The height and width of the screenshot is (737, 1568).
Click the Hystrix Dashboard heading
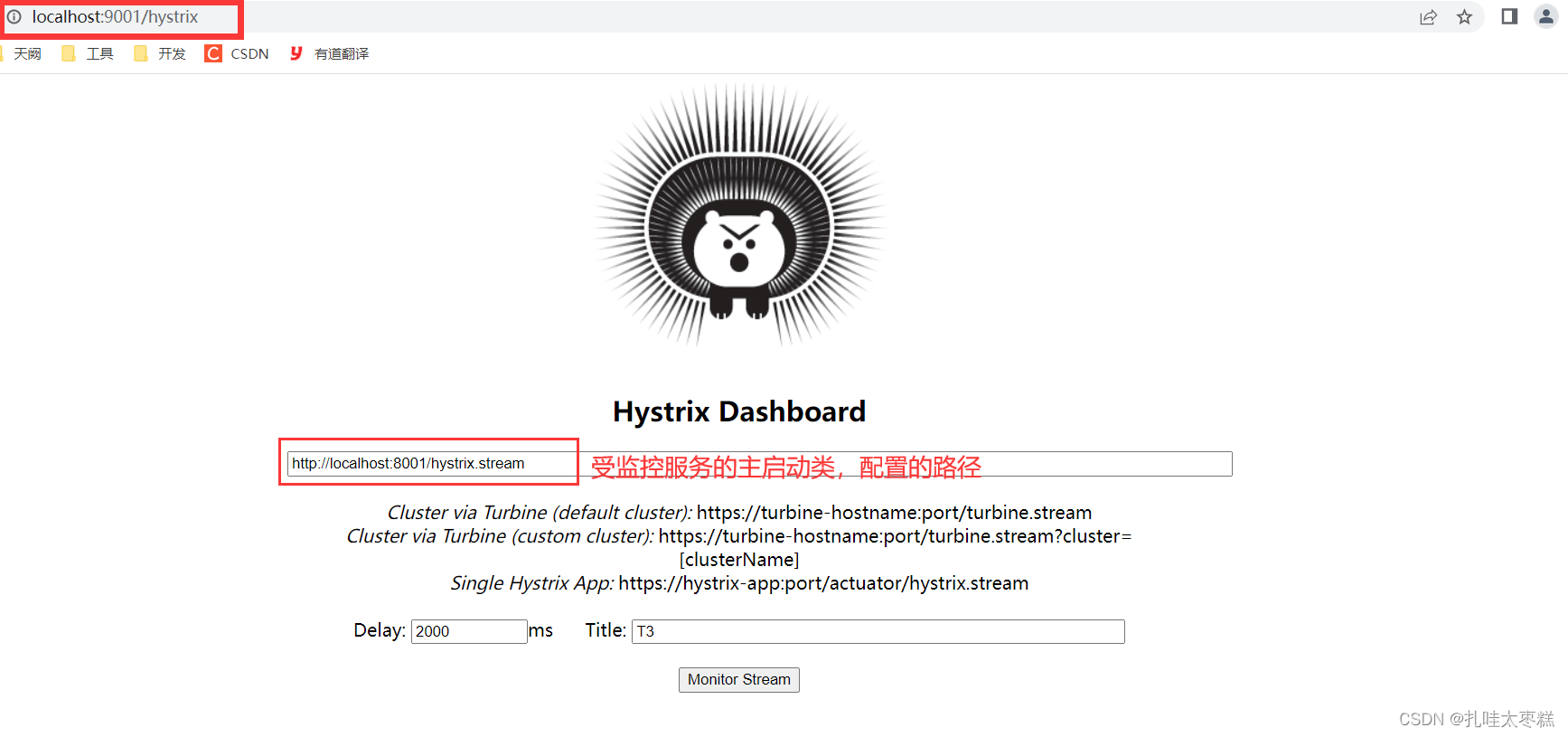click(739, 411)
